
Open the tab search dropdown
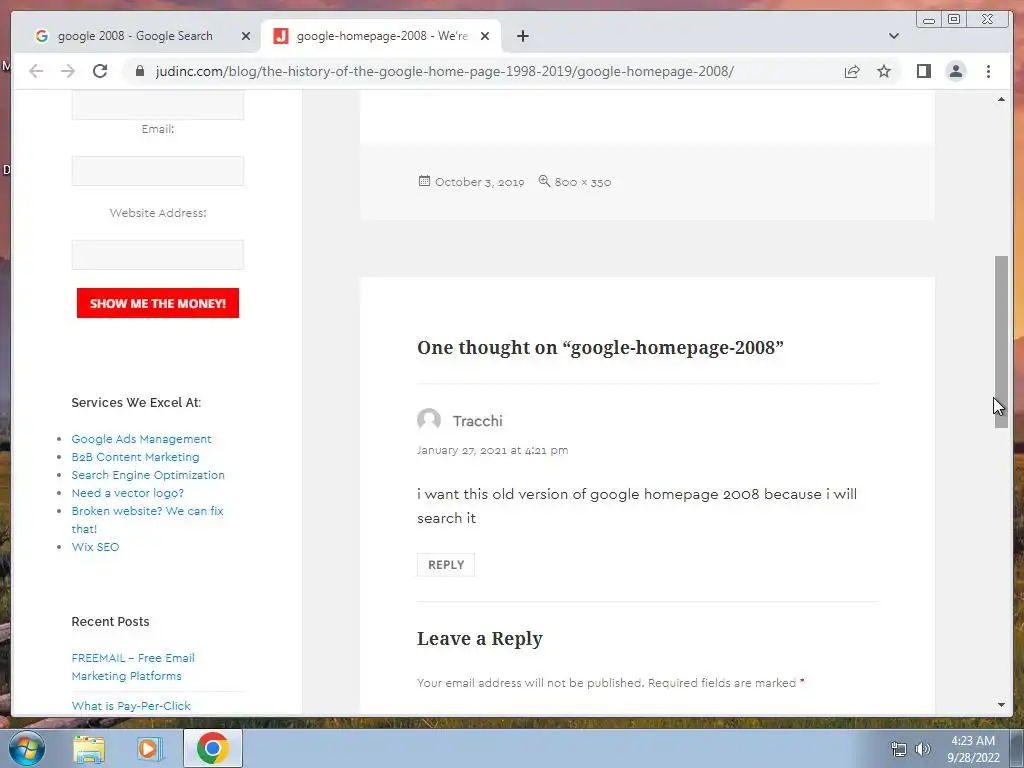click(x=894, y=36)
